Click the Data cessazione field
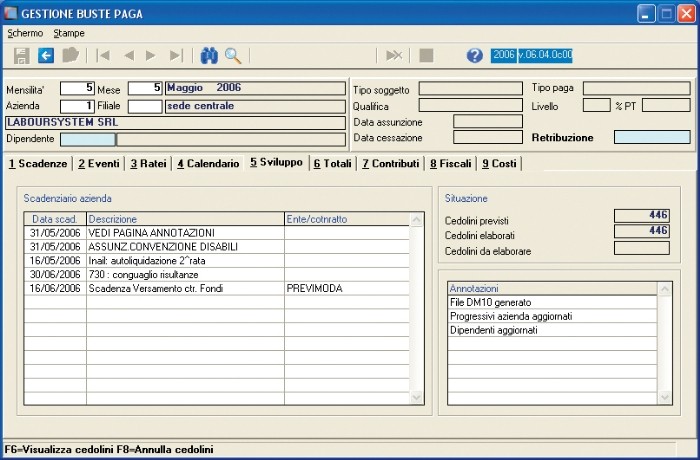Screen dimensions: 700x460 click(488, 137)
